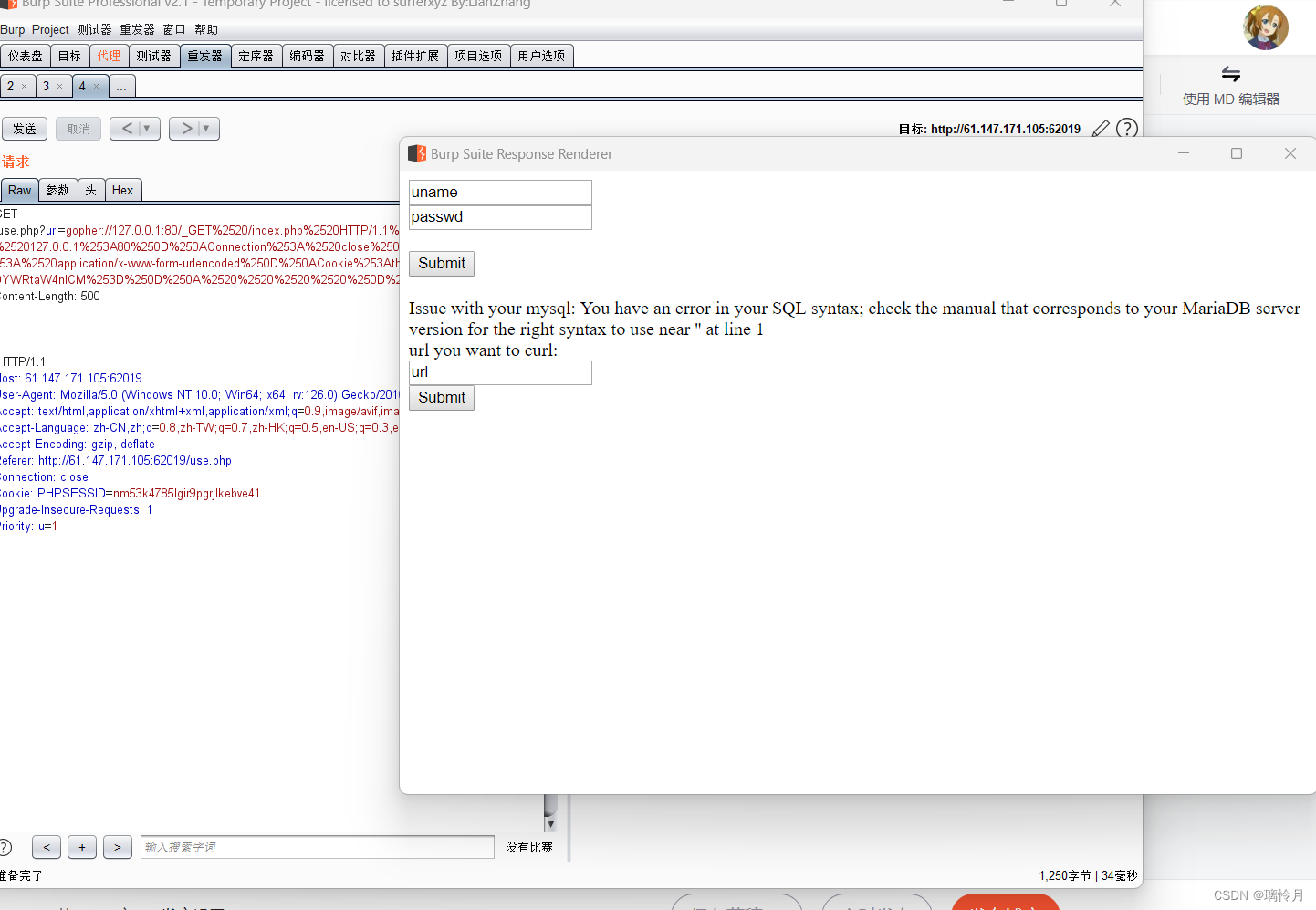
Task: Close repeater tab 3
Action: (59, 87)
